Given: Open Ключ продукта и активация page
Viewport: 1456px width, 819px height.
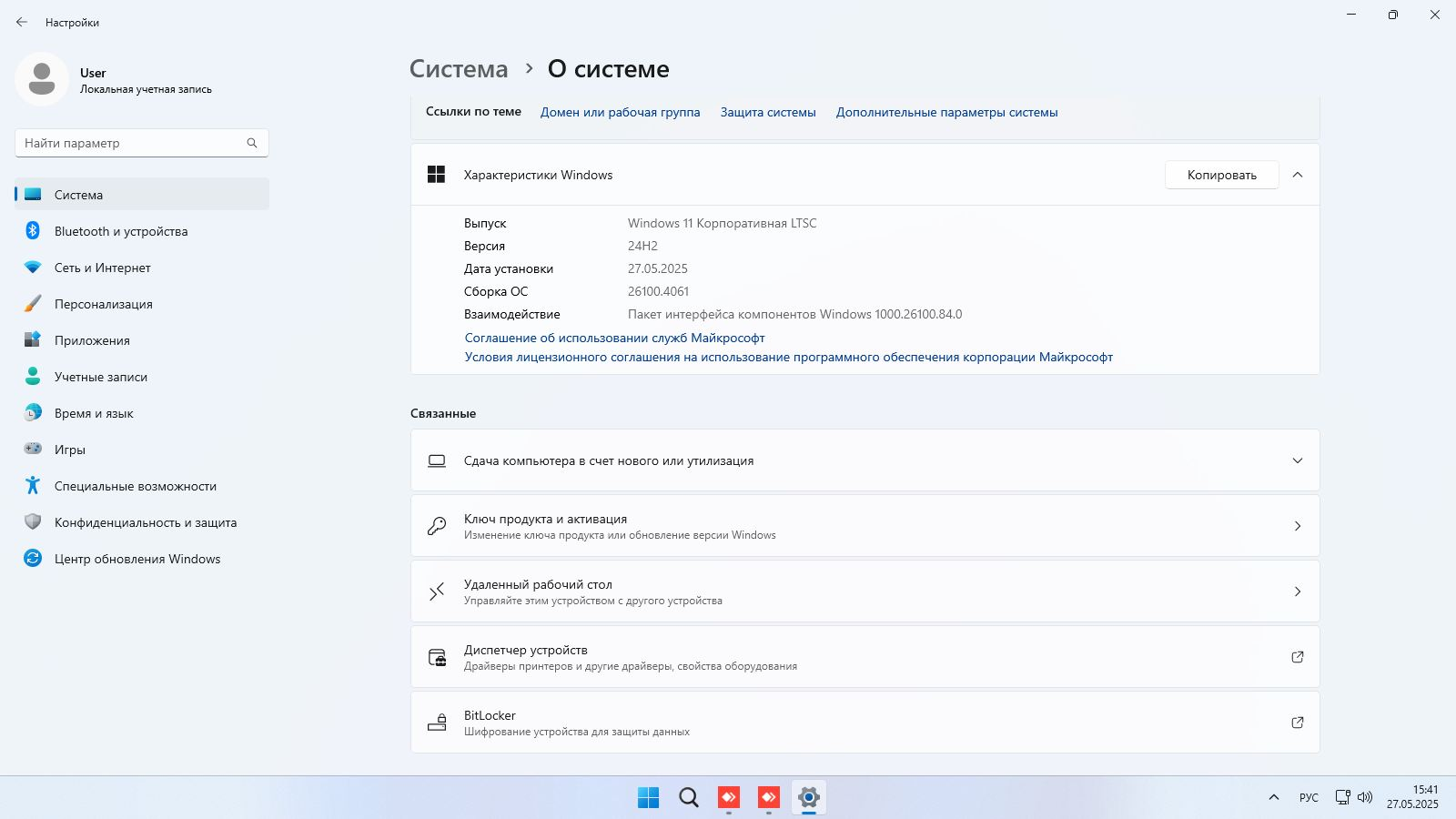Looking at the screenshot, I should [x=864, y=526].
